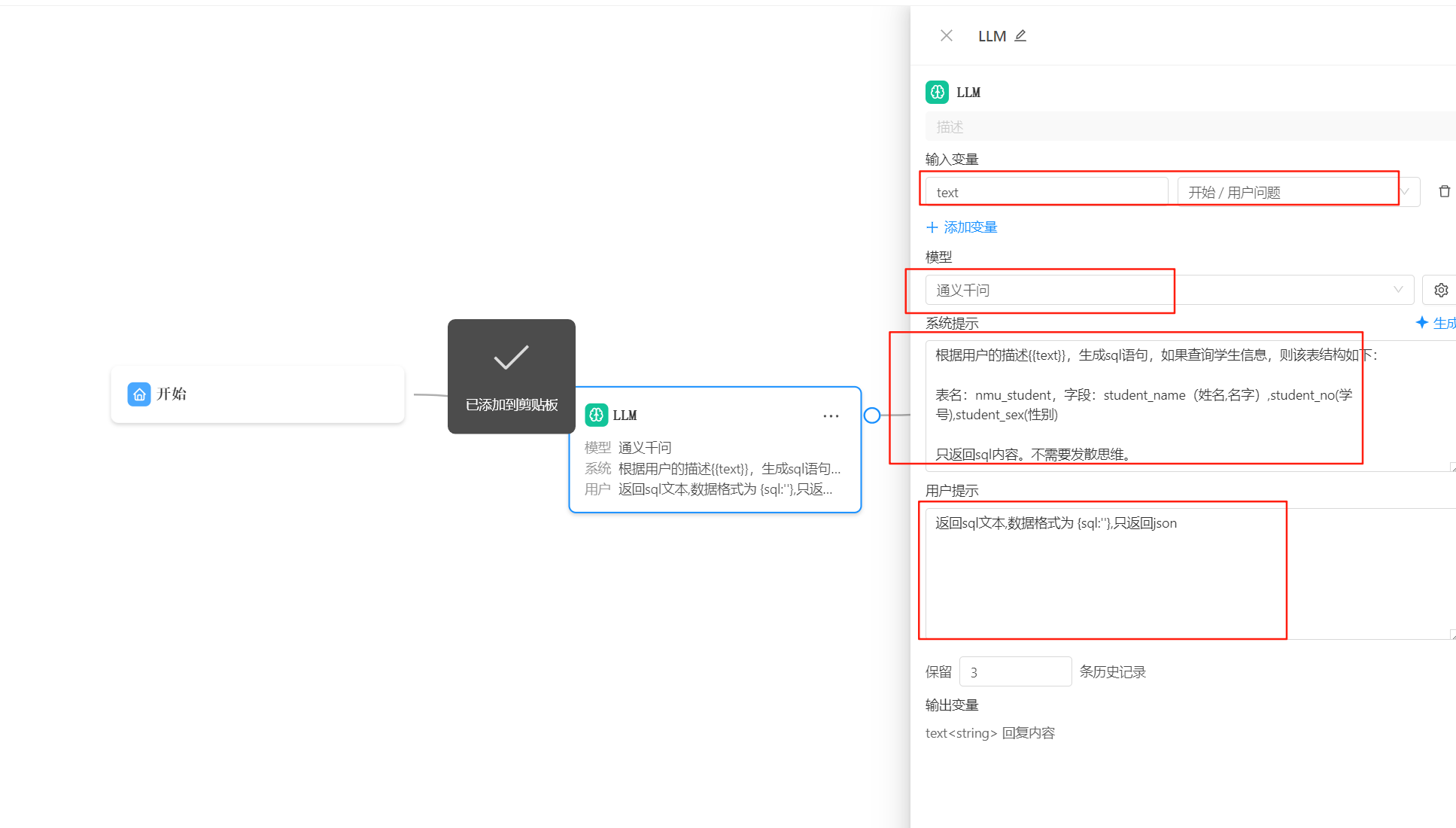Click the pencil icon to rename the LLM node
This screenshot has width=1456, height=828.
(1021, 35)
